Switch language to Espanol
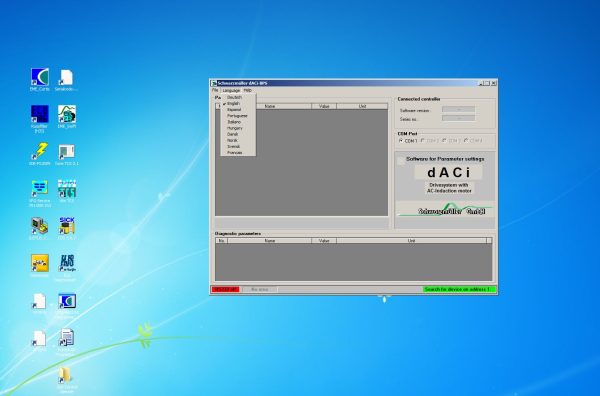The height and width of the screenshot is (396, 600). (238, 109)
